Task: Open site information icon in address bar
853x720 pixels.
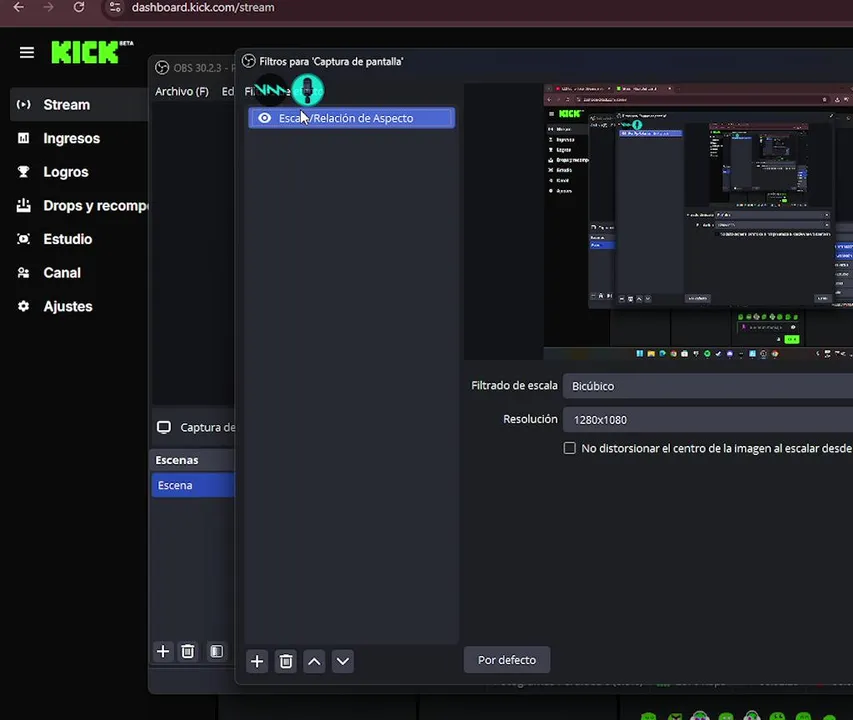Action: (x=115, y=8)
